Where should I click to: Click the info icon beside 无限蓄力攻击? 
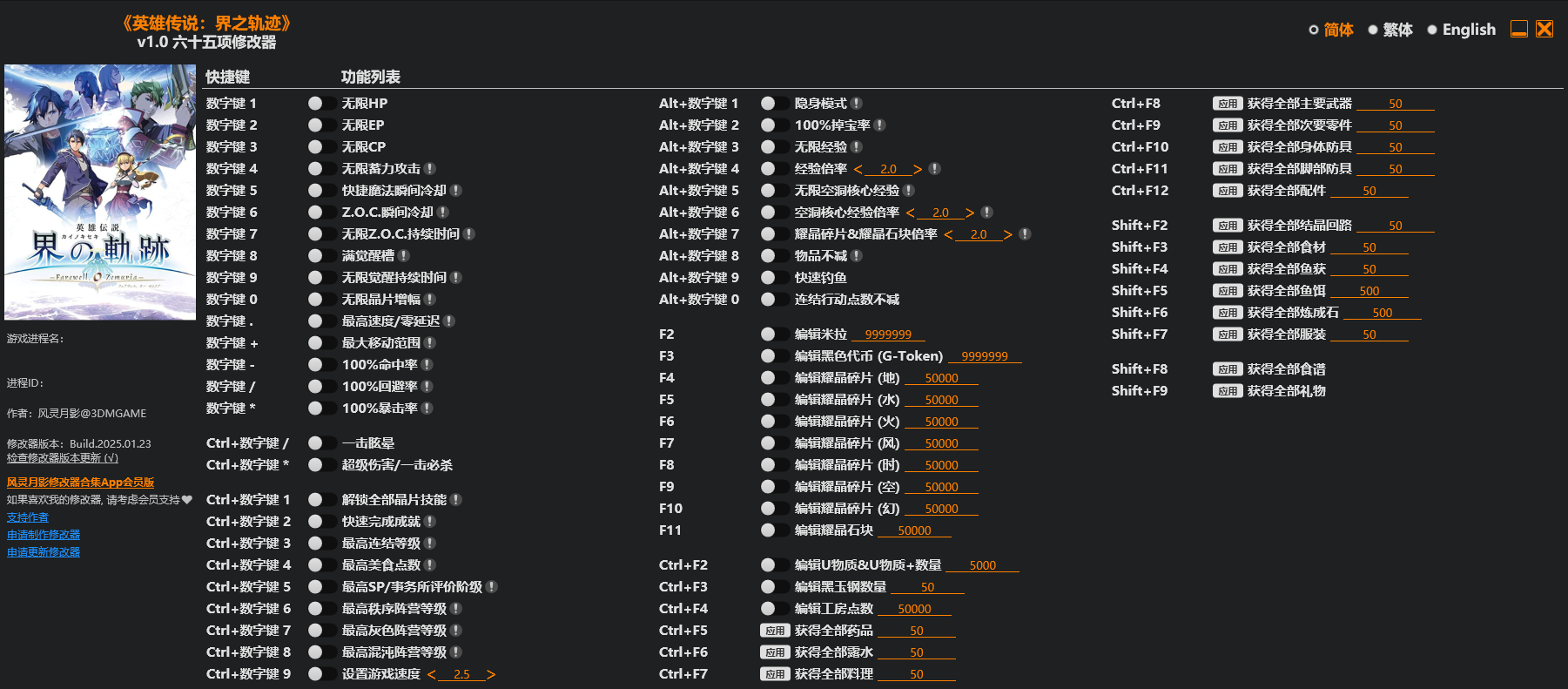430,169
